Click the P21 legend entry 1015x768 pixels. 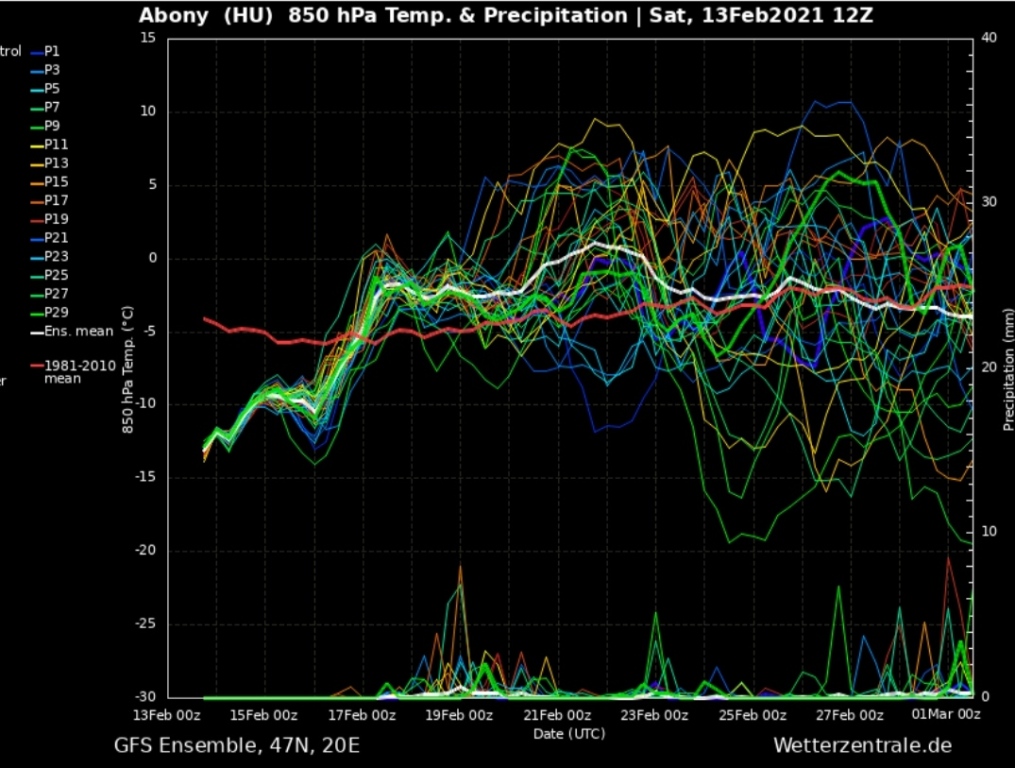[56, 238]
